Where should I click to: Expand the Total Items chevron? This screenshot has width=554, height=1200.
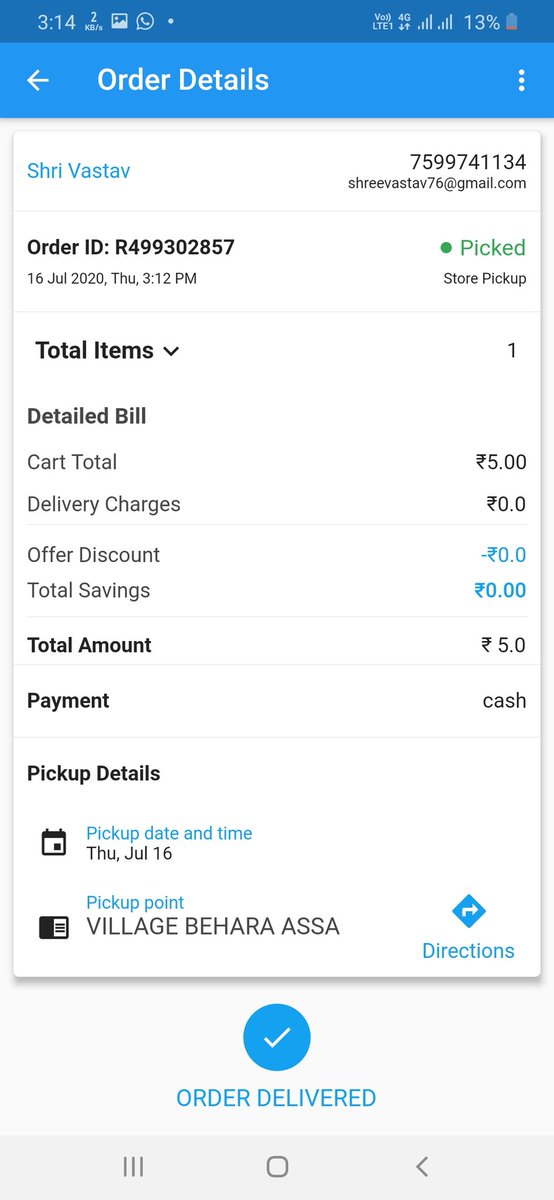(171, 351)
